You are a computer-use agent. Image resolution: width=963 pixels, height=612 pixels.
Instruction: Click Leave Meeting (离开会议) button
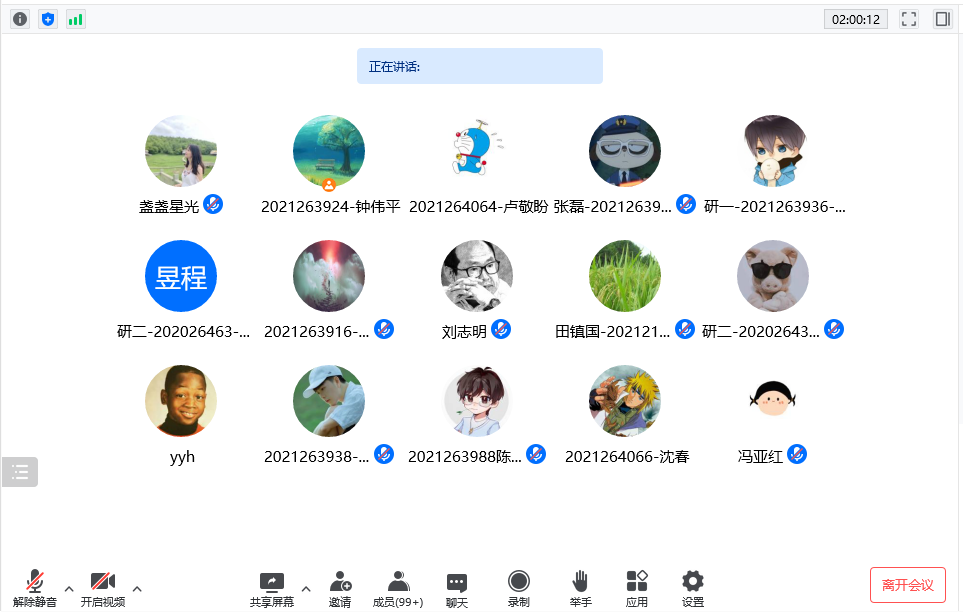(907, 585)
